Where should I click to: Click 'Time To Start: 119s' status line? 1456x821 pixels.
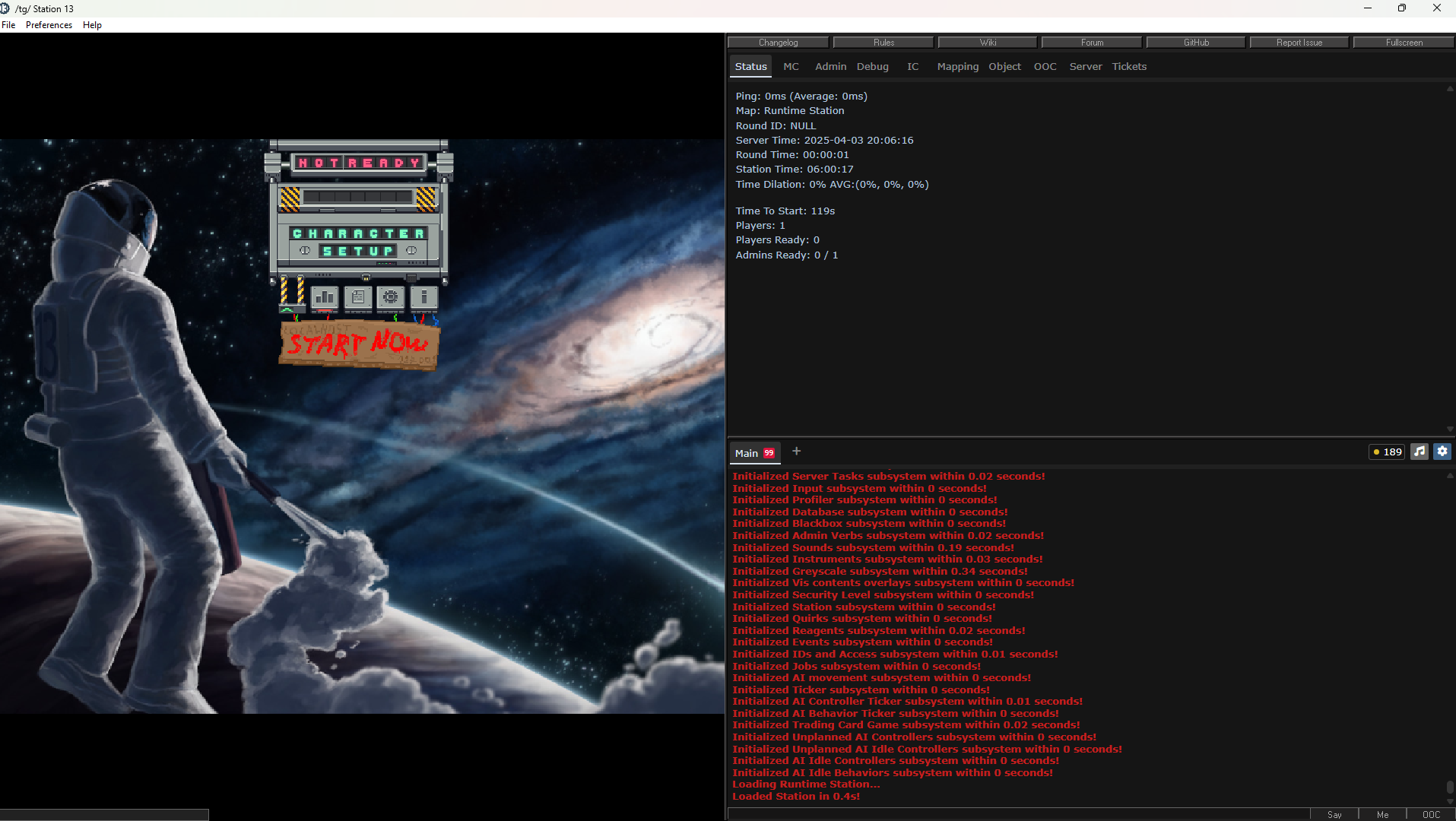point(785,211)
